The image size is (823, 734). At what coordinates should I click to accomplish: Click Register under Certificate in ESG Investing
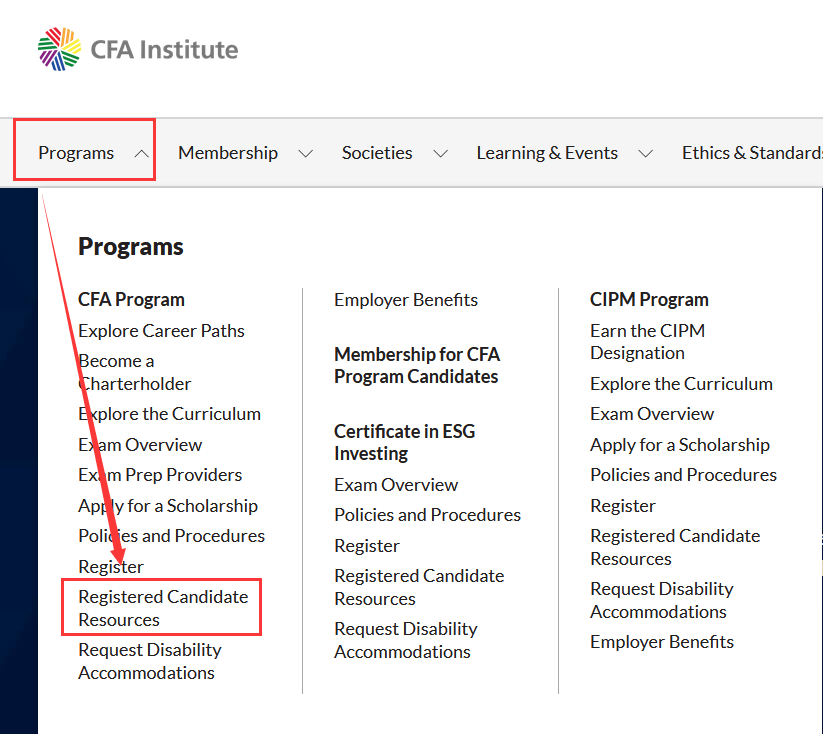click(x=367, y=546)
